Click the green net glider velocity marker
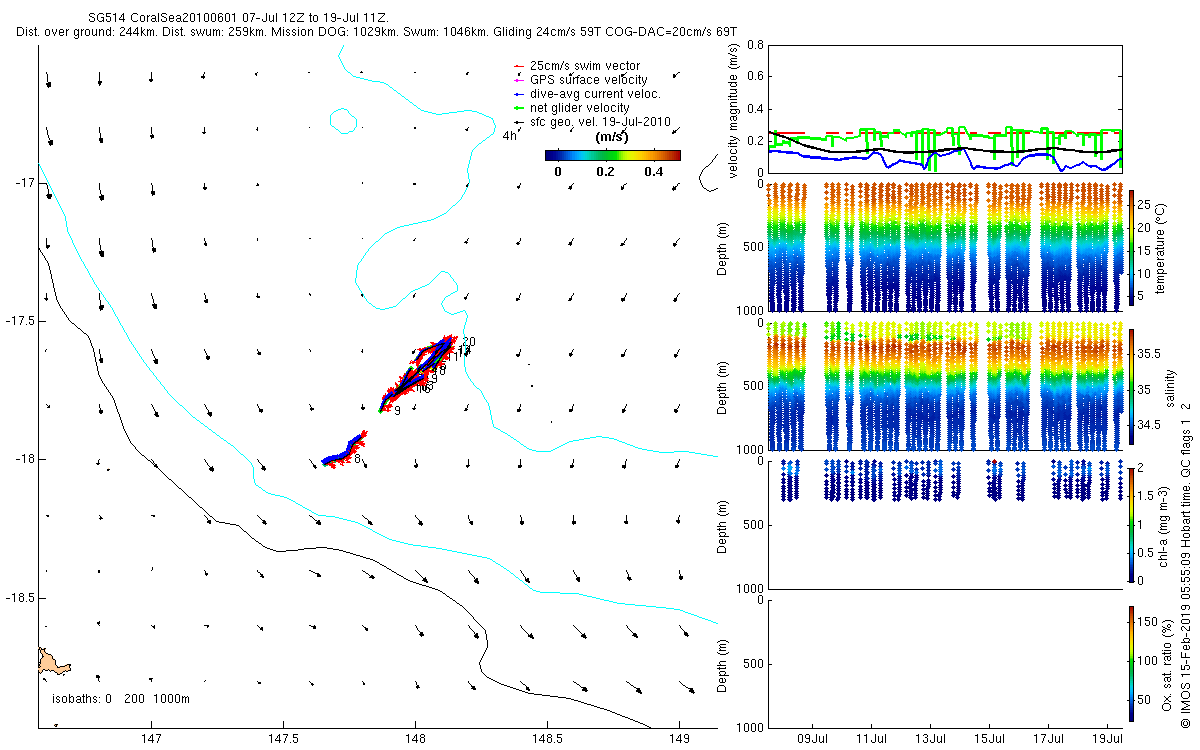 [x=518, y=108]
